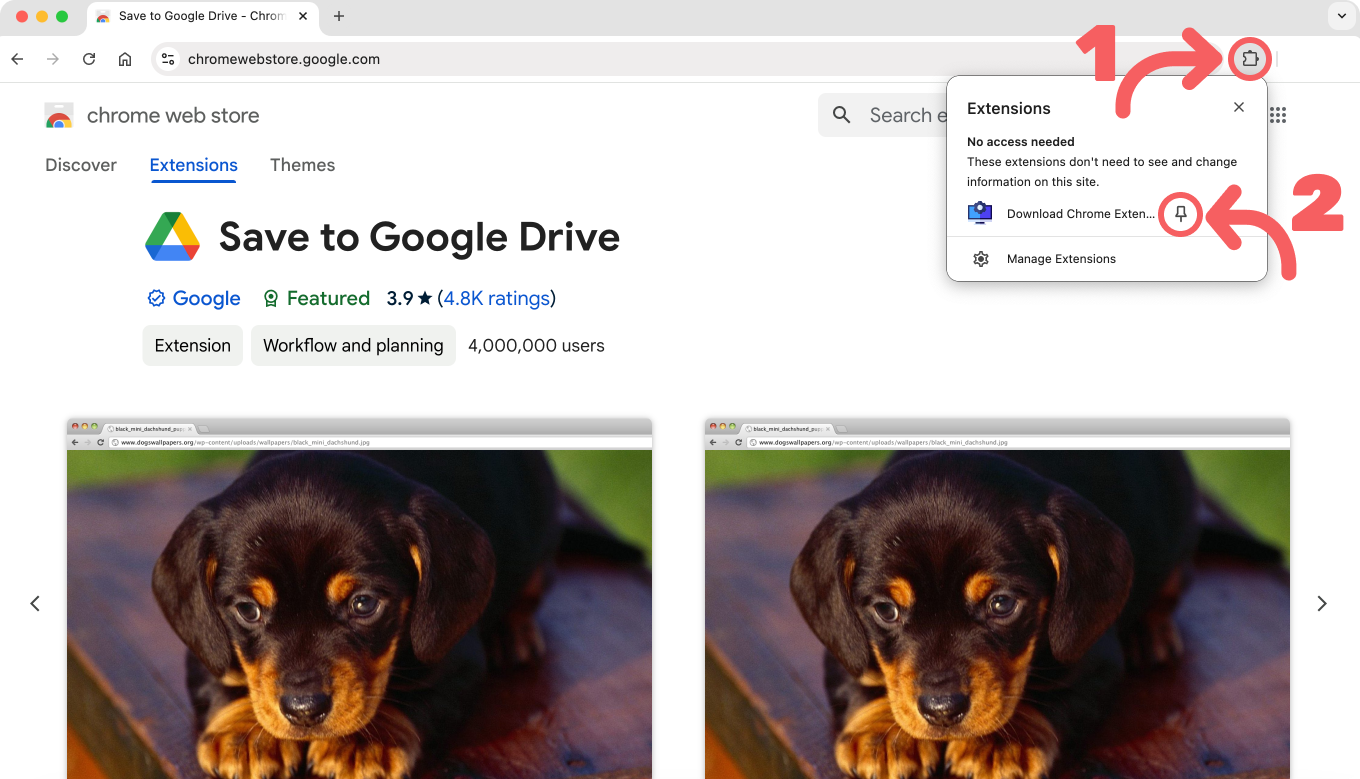Click the No access needed heading

pyautogui.click(x=1021, y=142)
